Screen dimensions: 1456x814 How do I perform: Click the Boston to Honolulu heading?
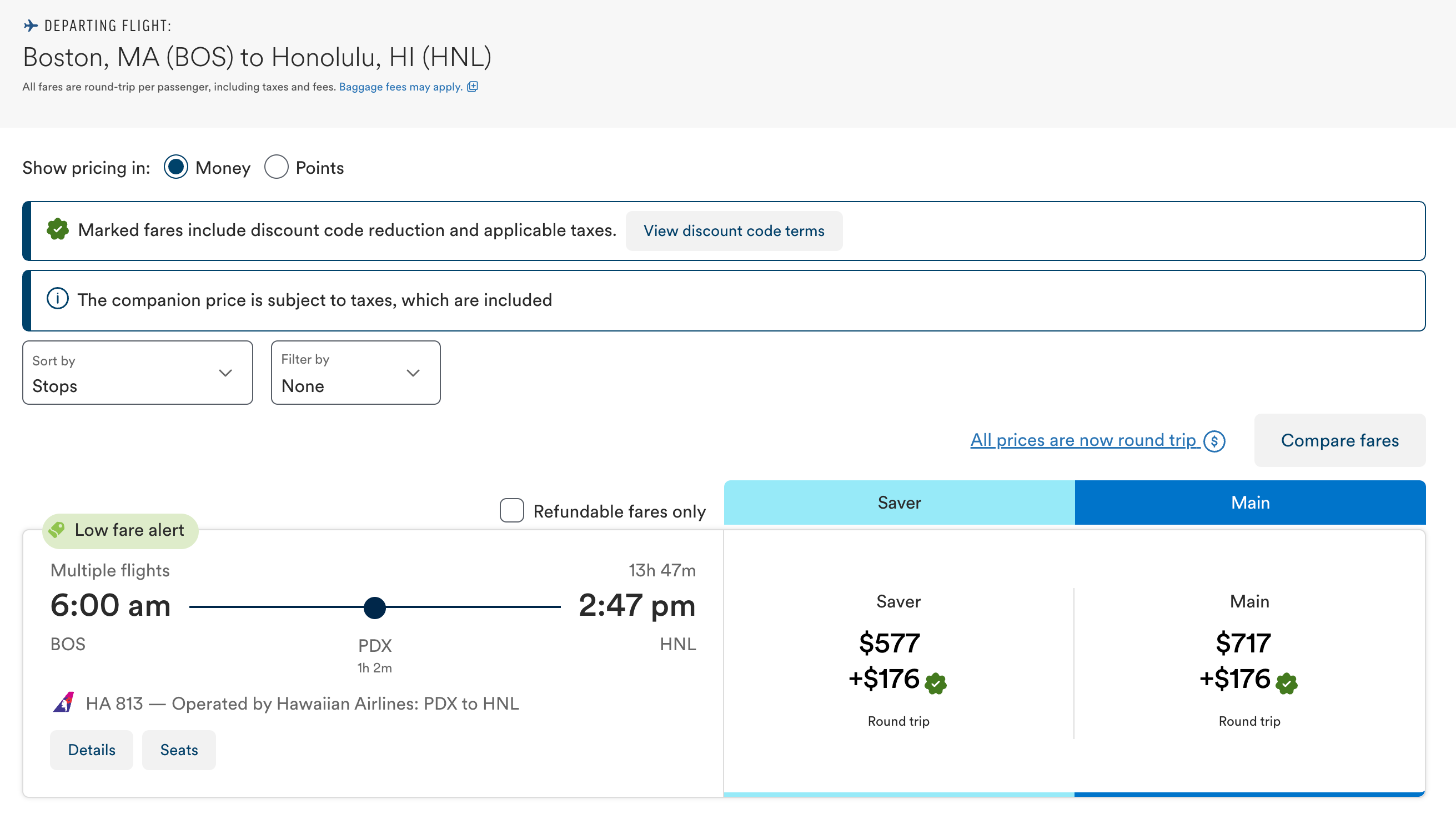click(257, 57)
